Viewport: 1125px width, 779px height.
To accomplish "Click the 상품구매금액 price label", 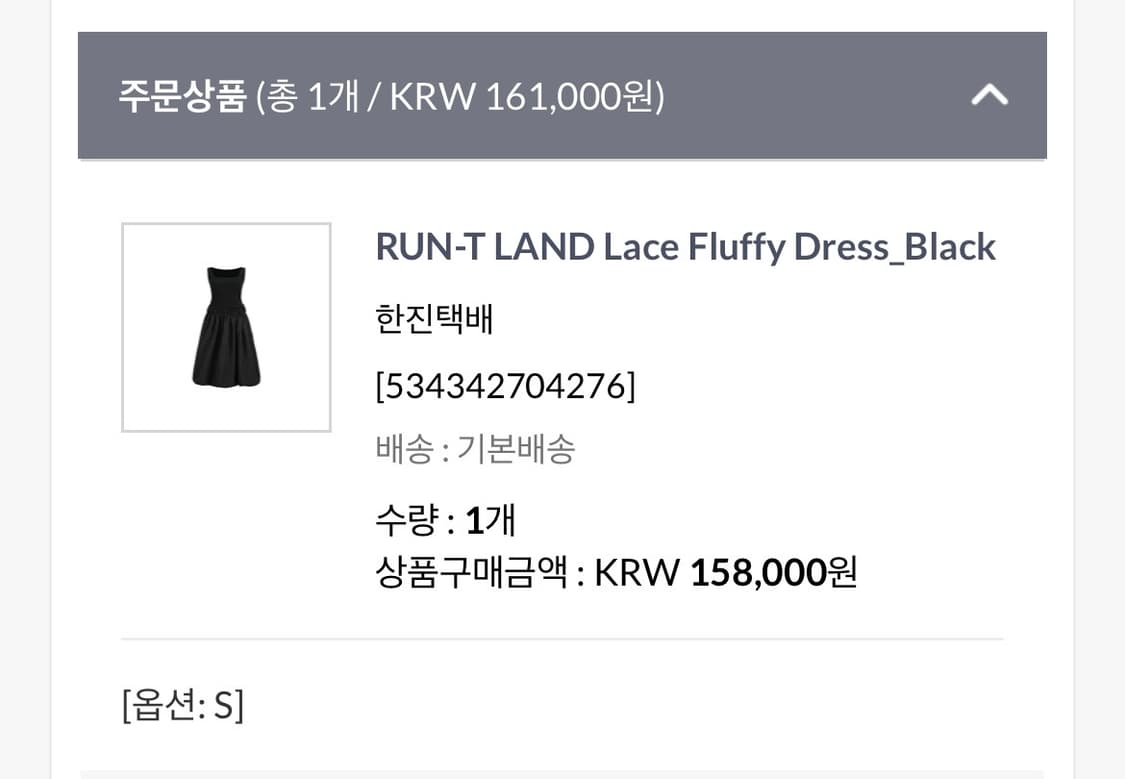I will click(x=472, y=573).
